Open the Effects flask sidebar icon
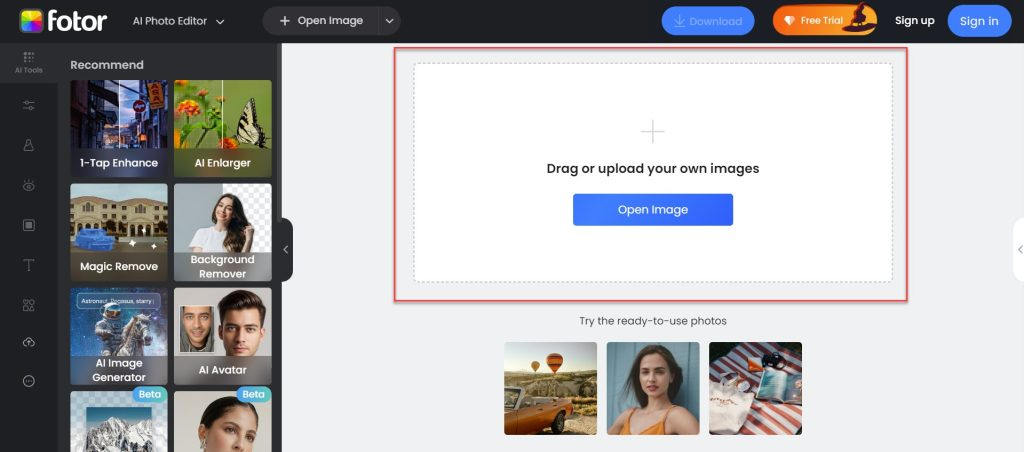This screenshot has width=1024, height=452. [29, 145]
